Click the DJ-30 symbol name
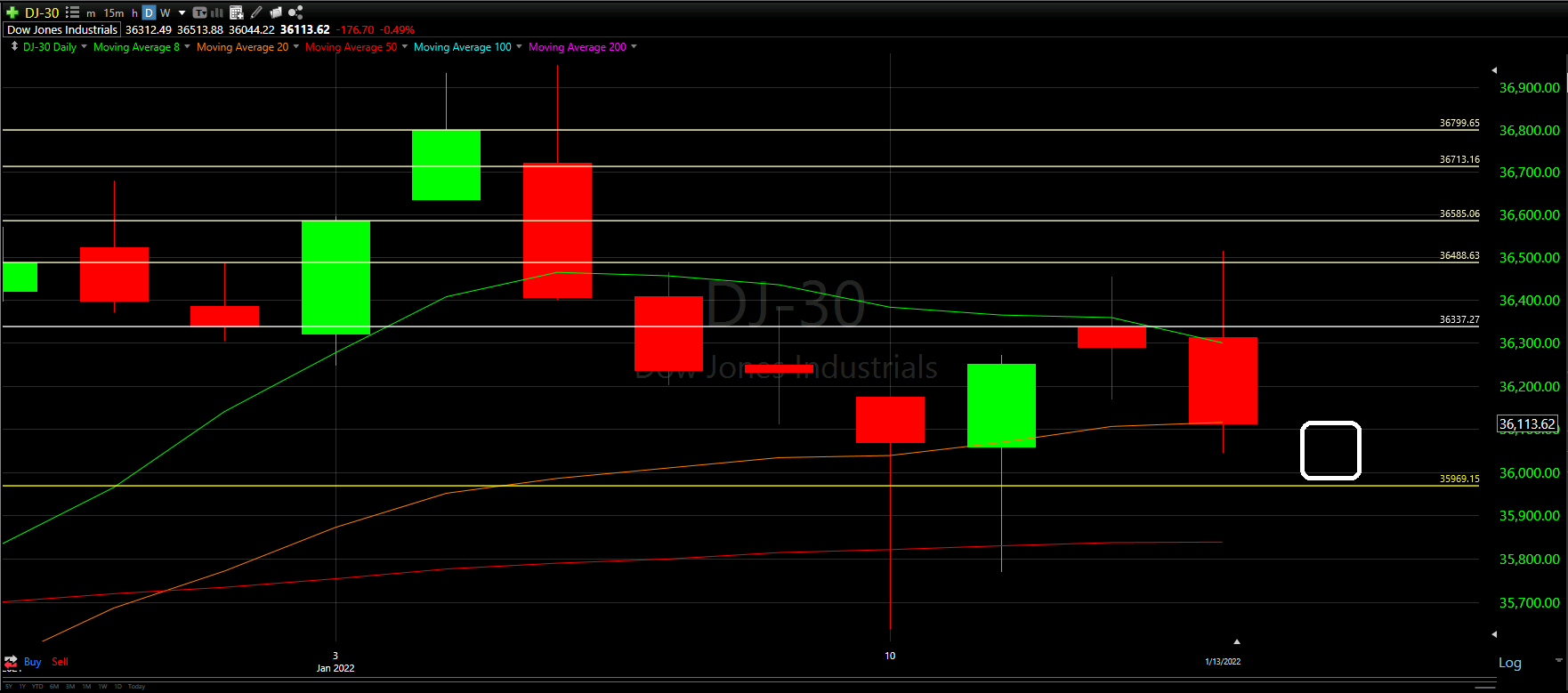Image resolution: width=1568 pixels, height=693 pixels. pos(42,12)
